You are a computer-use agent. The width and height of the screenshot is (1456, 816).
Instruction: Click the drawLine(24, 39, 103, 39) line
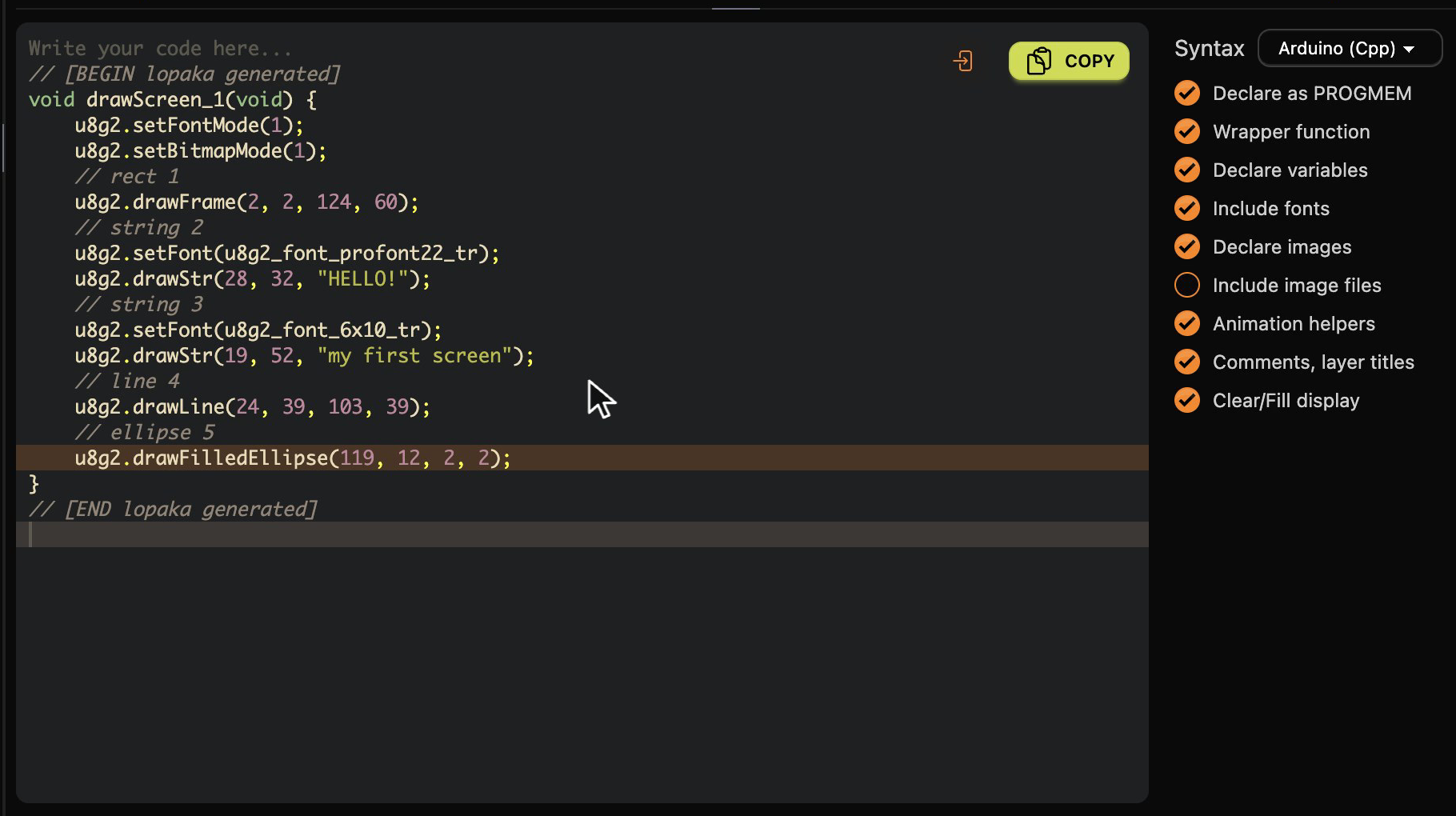[252, 406]
